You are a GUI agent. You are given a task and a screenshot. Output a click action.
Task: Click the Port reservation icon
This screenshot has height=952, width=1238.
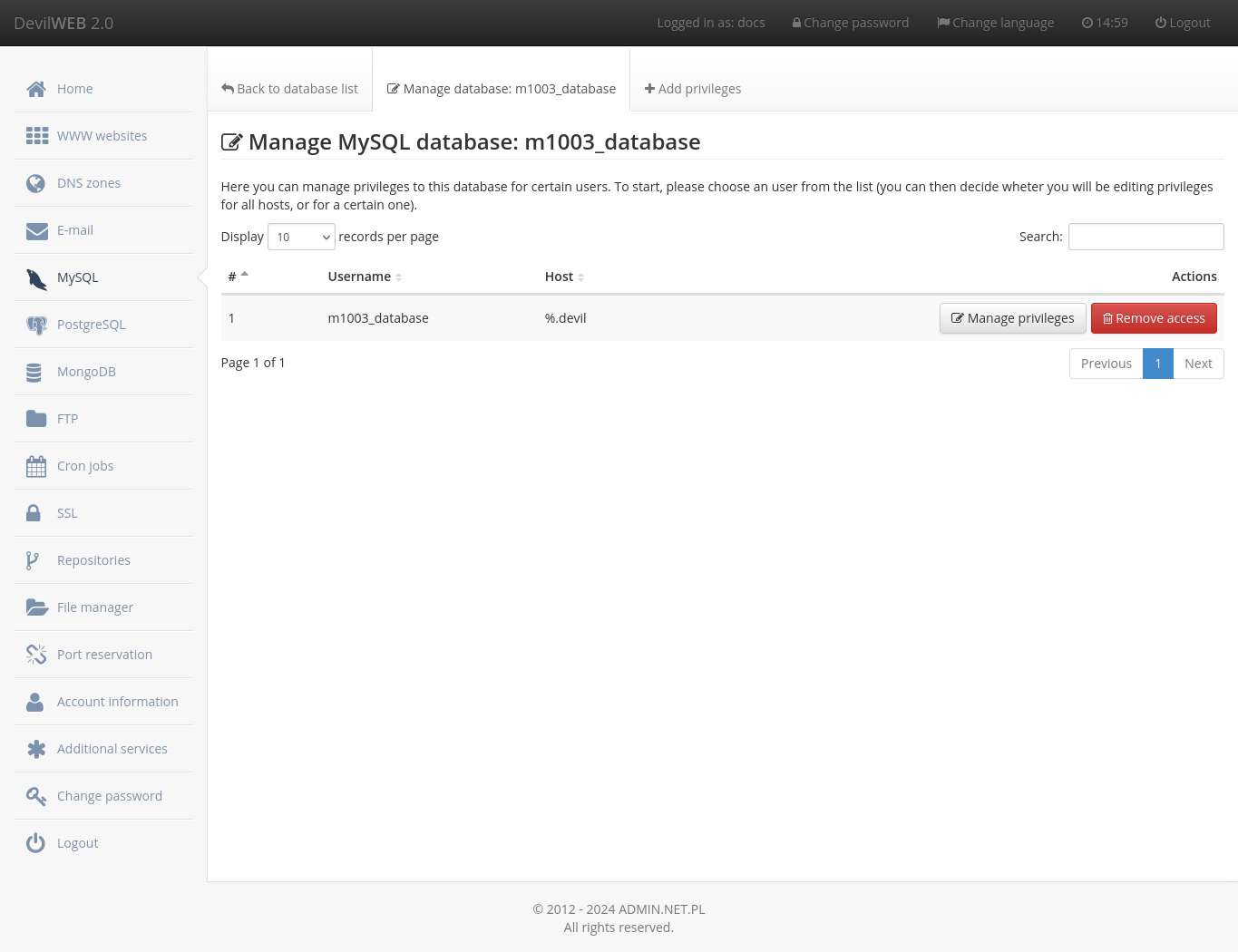[36, 654]
